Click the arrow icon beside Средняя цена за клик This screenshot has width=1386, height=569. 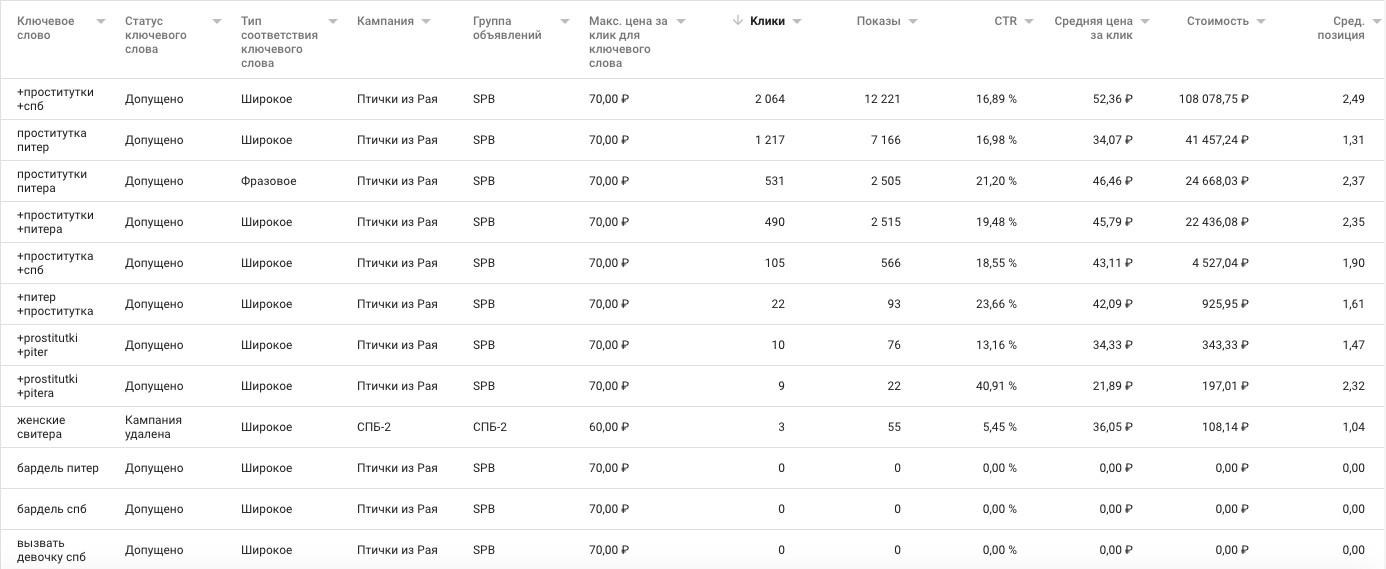coord(1145,21)
